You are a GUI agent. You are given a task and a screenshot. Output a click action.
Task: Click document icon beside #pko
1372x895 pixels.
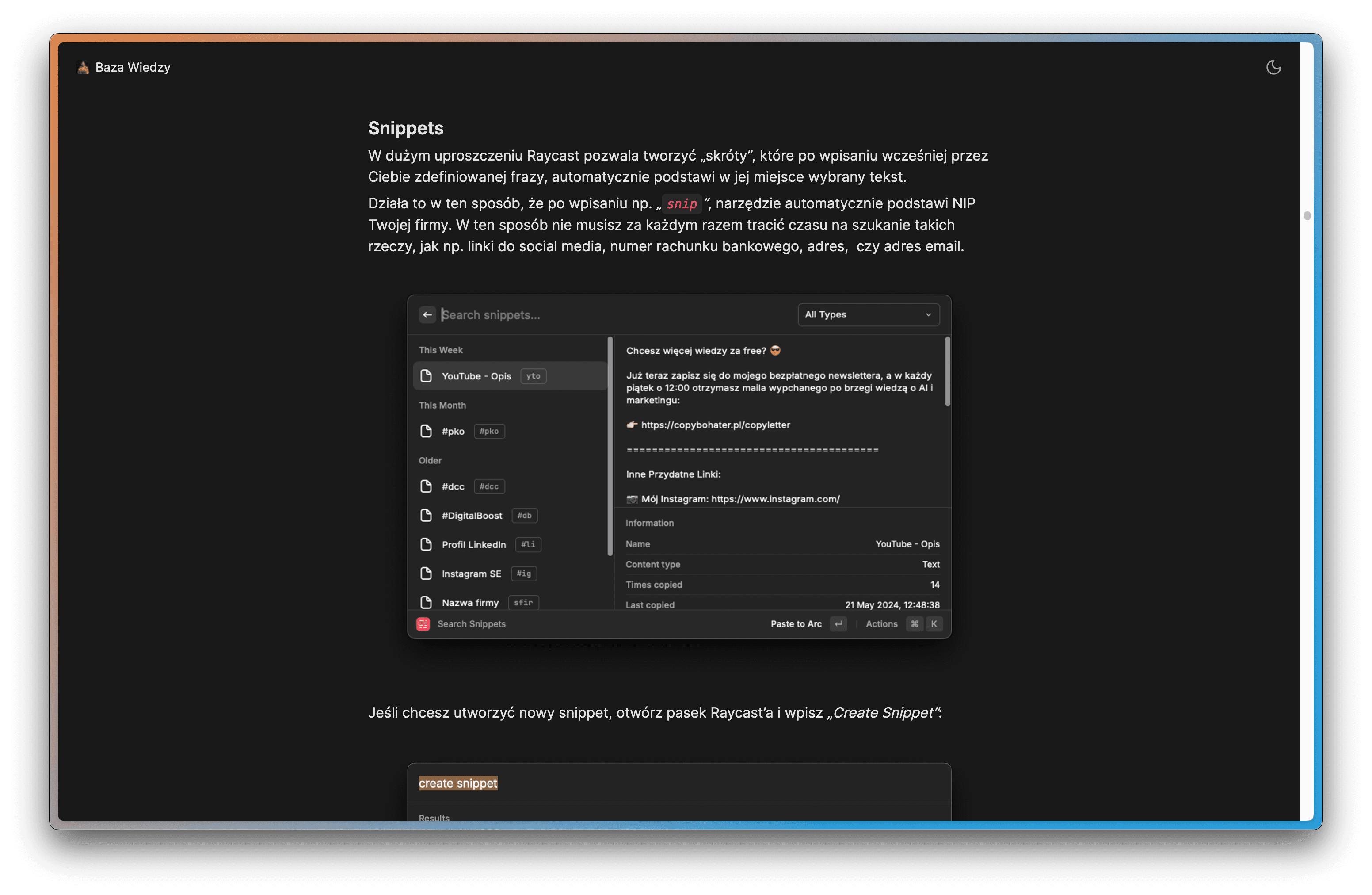[426, 431]
